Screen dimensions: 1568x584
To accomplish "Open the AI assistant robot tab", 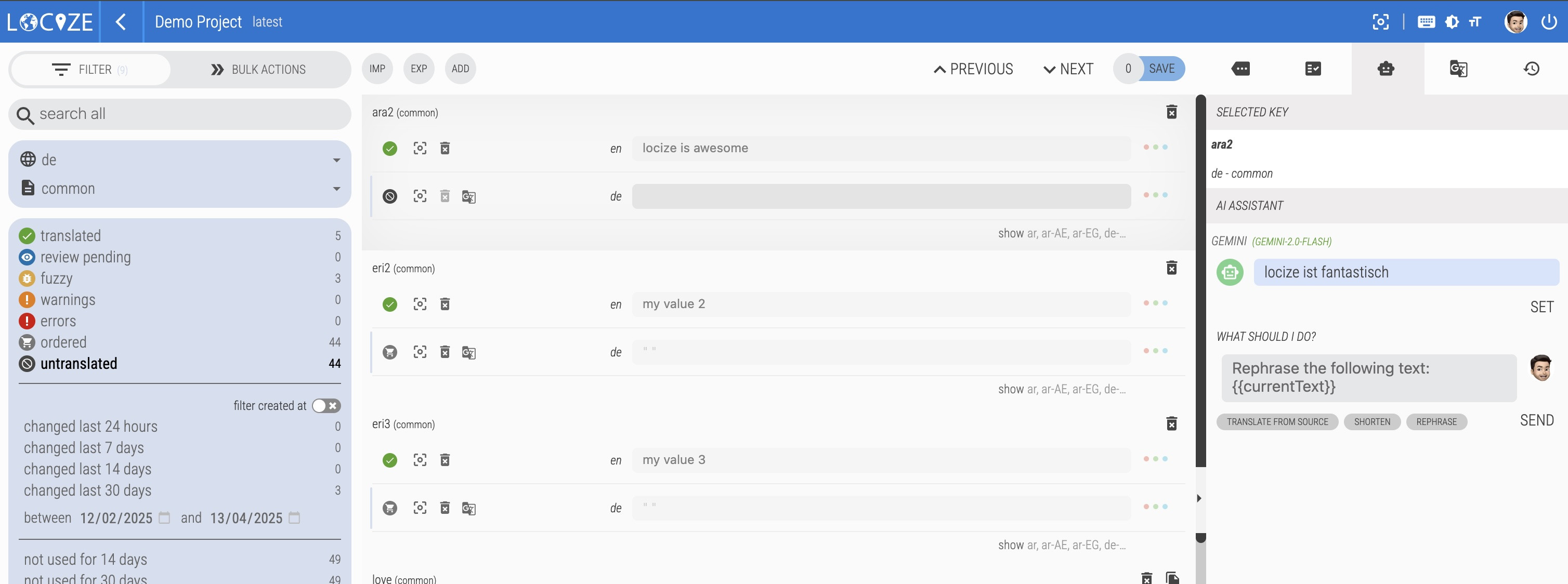I will tap(1386, 69).
